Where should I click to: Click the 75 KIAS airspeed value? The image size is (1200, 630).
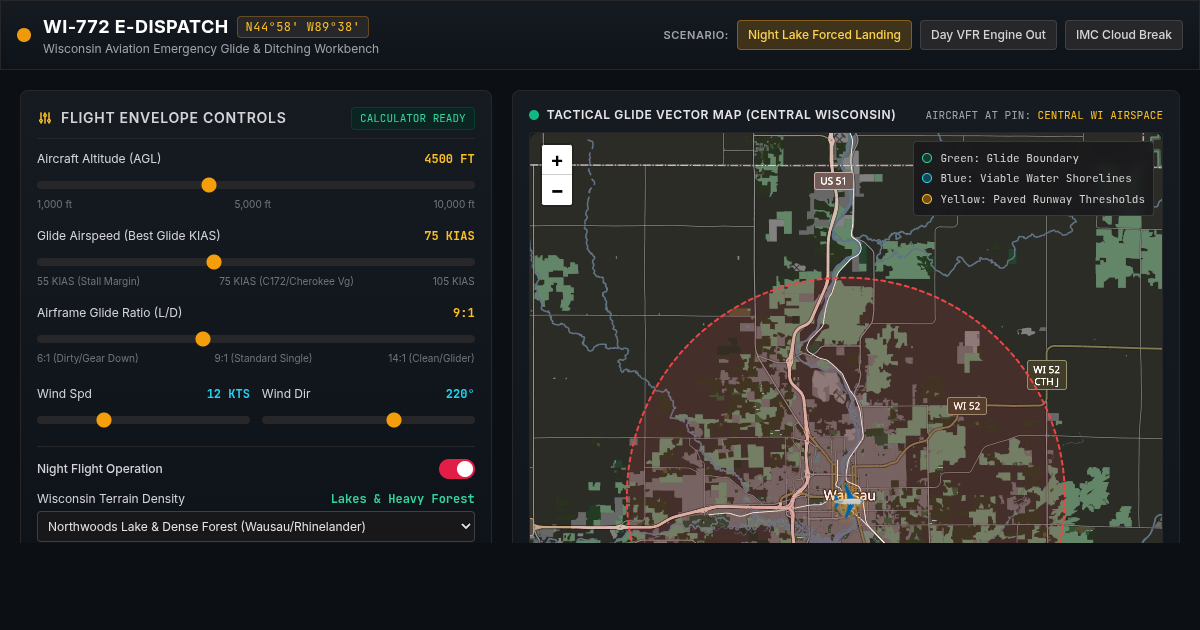(x=449, y=236)
